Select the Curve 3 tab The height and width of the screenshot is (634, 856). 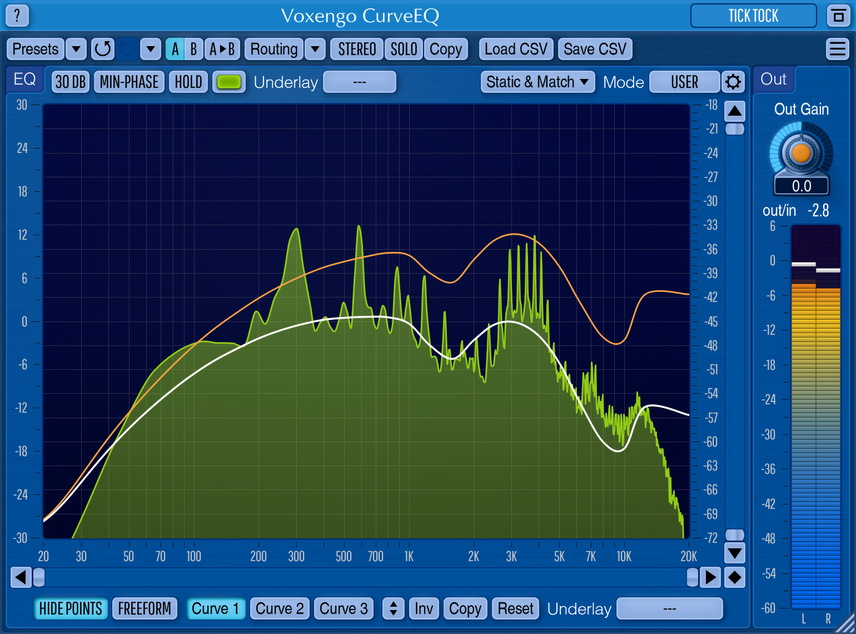coord(343,608)
